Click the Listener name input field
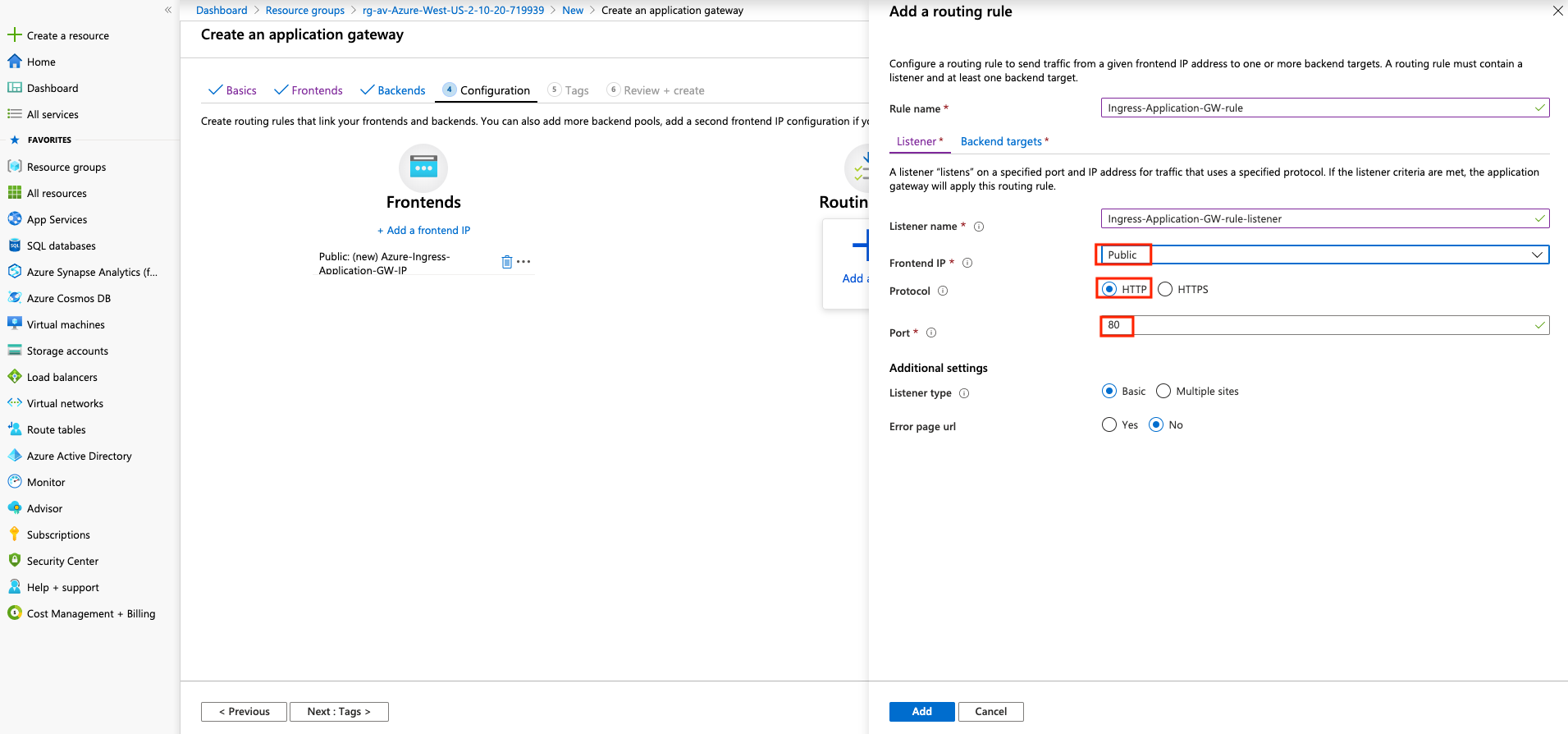Screen dimensions: 1568x734 (x=1325, y=218)
